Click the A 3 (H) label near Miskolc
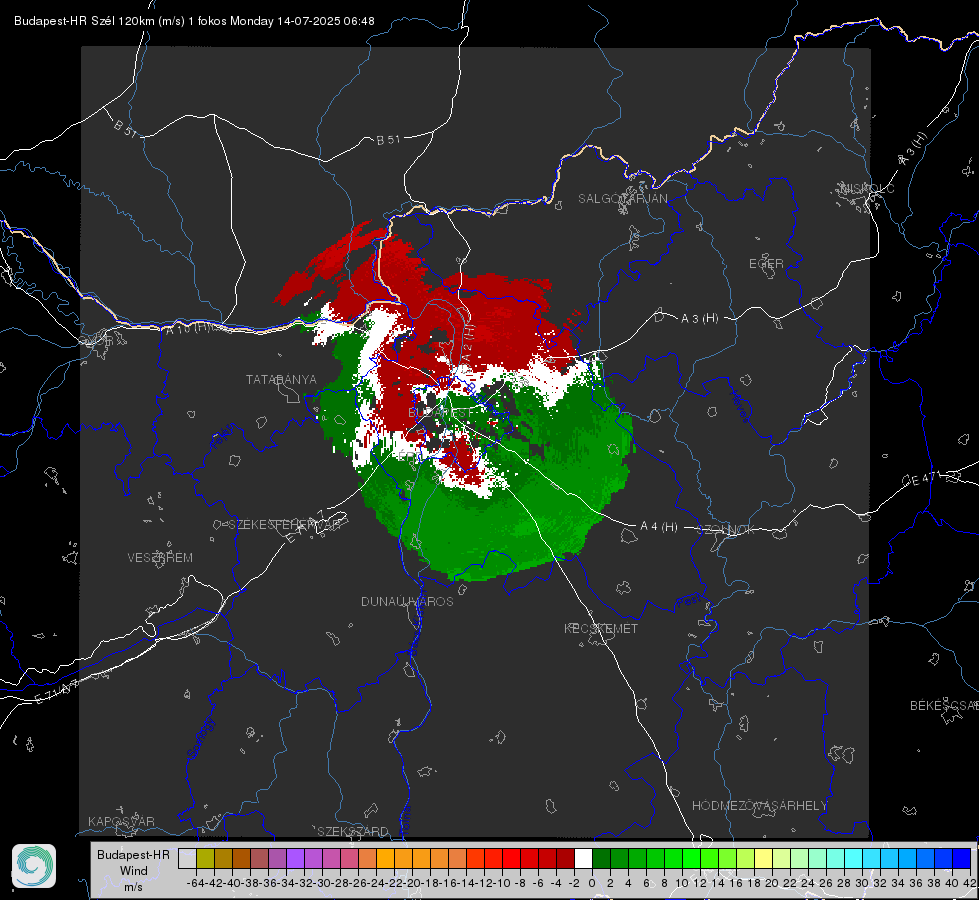This screenshot has height=900, width=979. click(x=913, y=149)
